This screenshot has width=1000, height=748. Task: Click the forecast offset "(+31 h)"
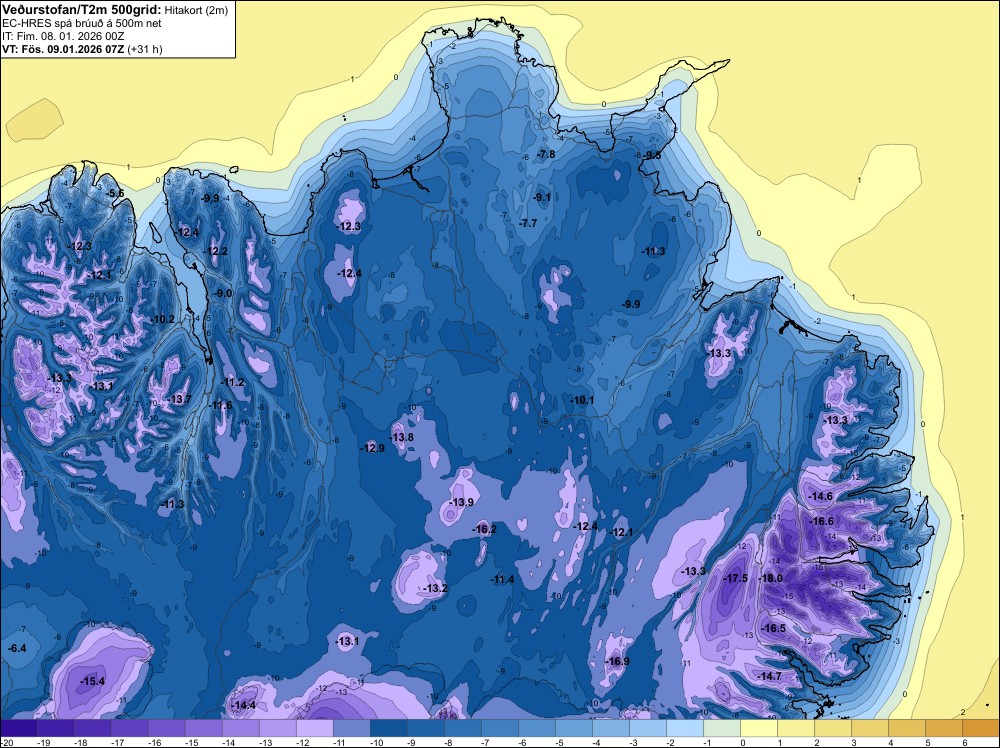coord(145,50)
